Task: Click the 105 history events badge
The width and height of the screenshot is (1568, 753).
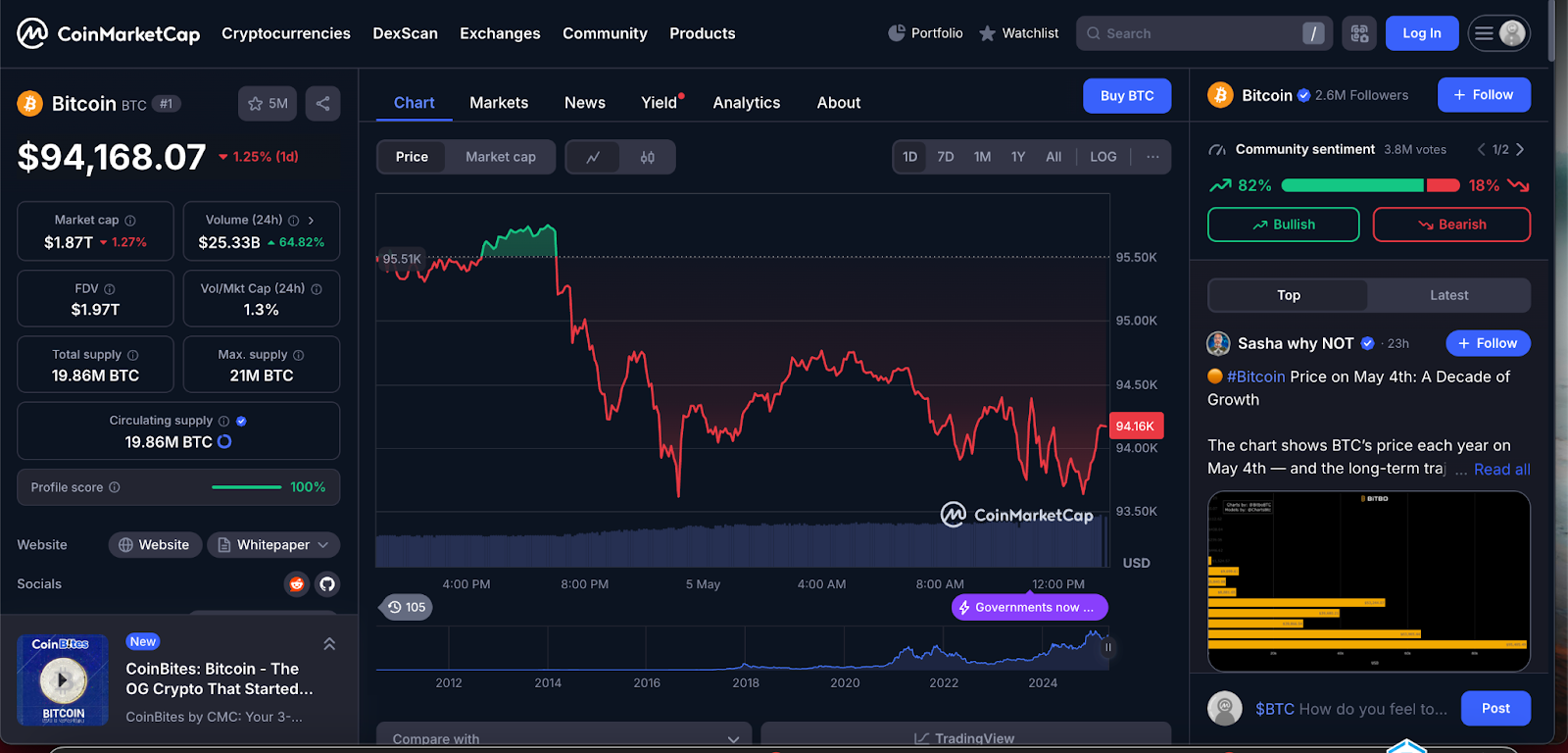Action: tap(407, 607)
